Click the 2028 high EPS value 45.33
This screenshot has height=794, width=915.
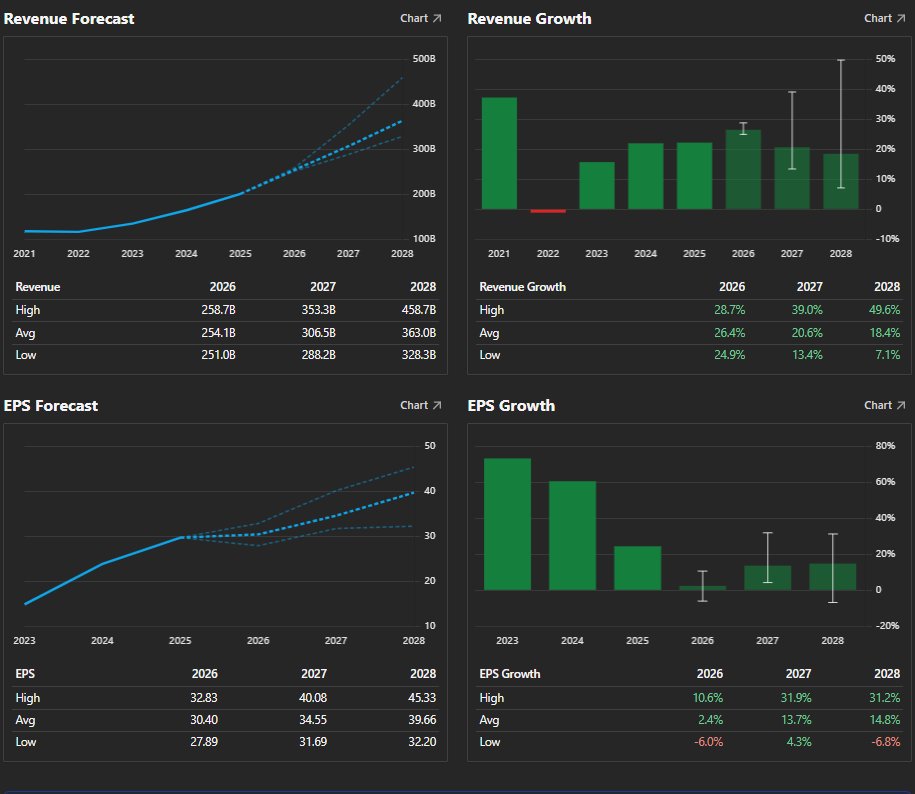(x=422, y=698)
